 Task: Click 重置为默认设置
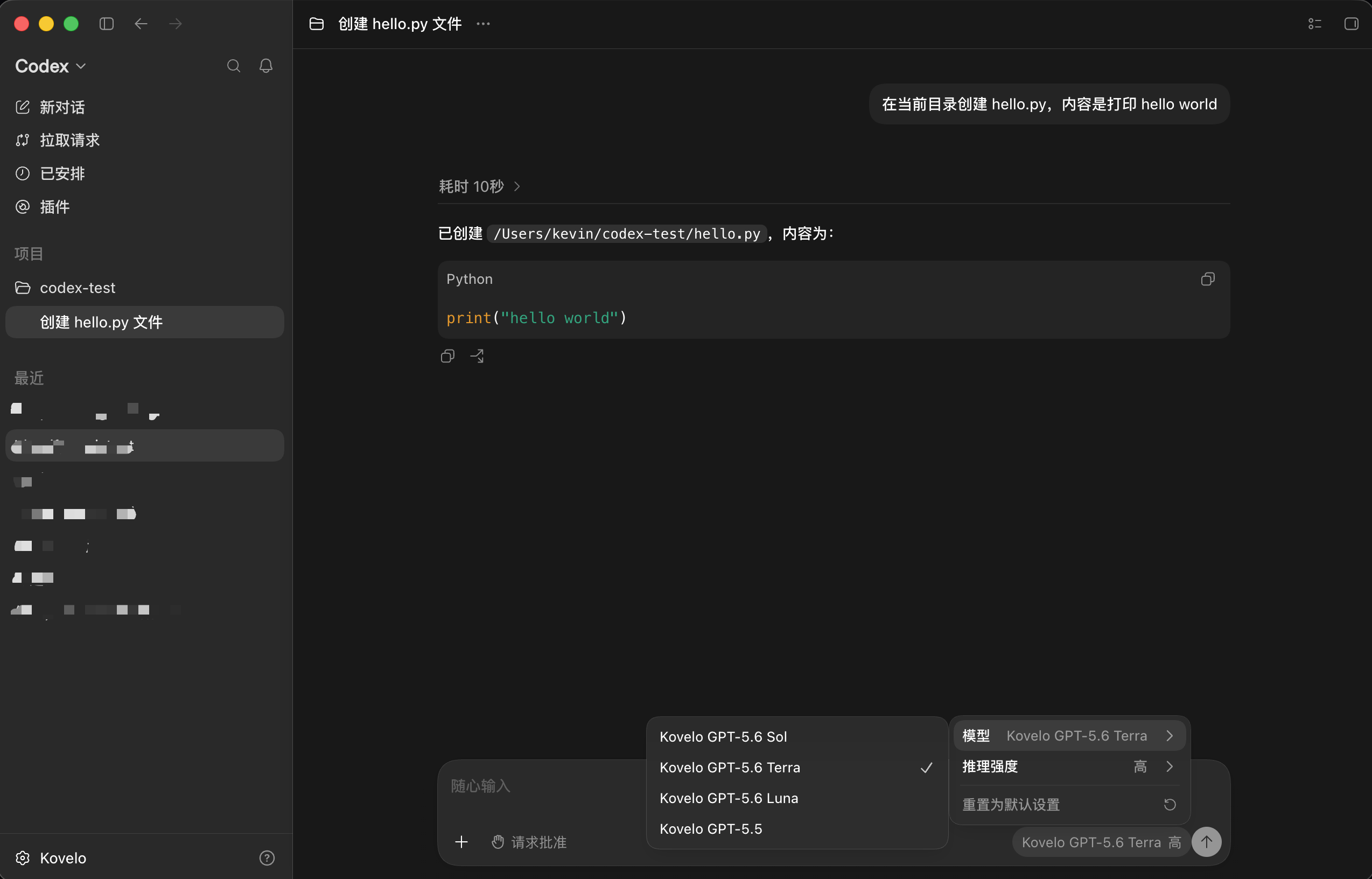pos(1069,805)
